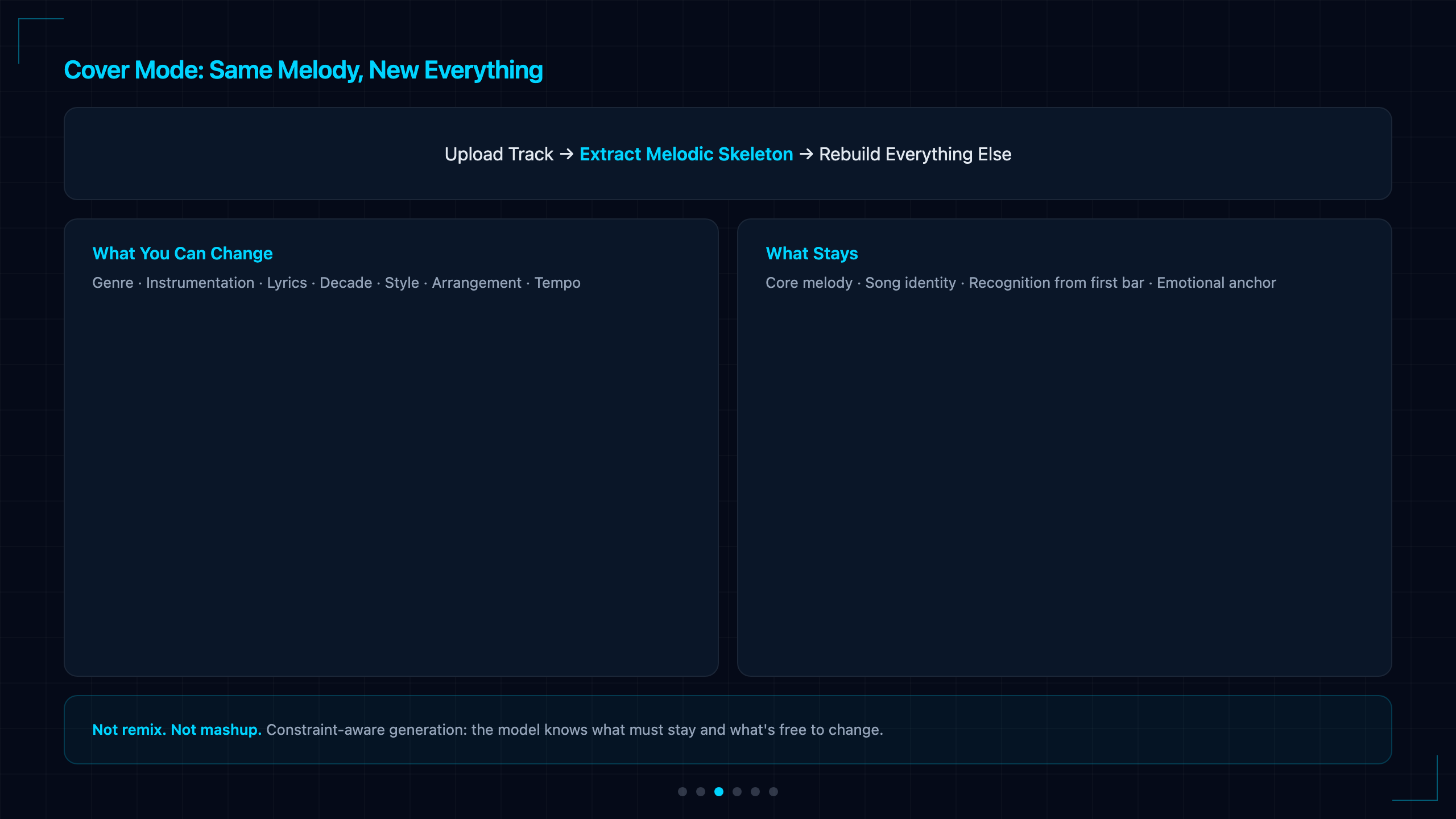Image resolution: width=1456 pixels, height=819 pixels.
Task: Click the Cover Mode slide title
Action: pos(303,71)
